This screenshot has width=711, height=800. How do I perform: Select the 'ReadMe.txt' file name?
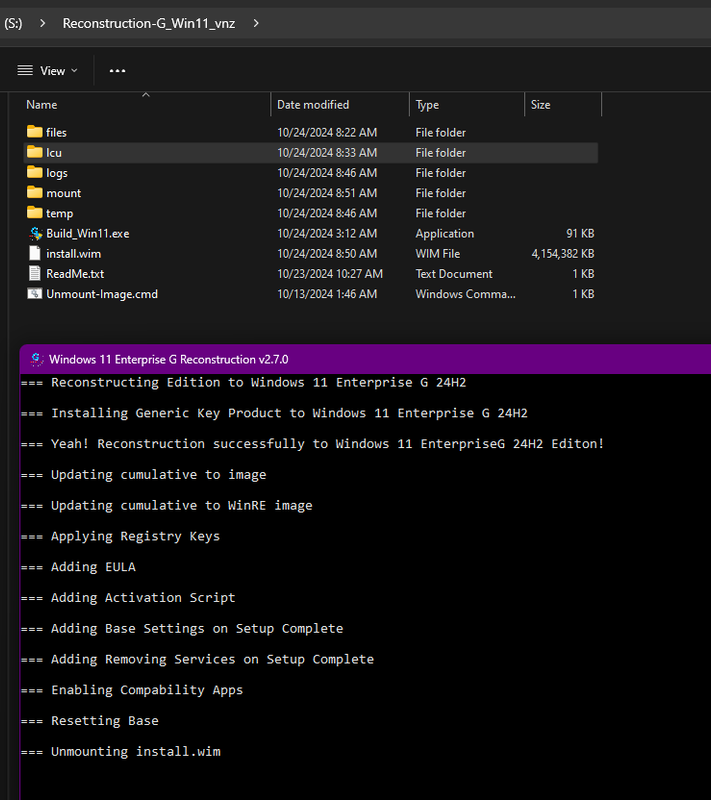[x=75, y=273]
